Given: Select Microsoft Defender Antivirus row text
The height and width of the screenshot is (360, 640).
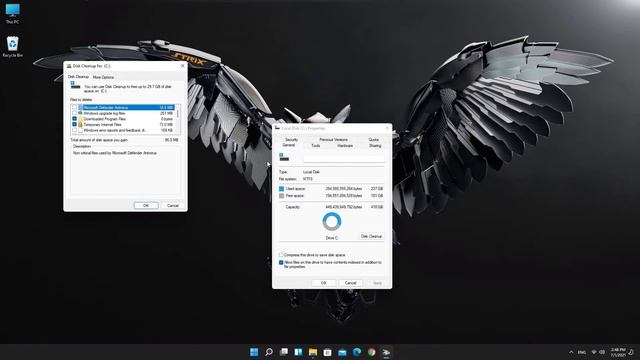Looking at the screenshot, I should click(x=106, y=107).
